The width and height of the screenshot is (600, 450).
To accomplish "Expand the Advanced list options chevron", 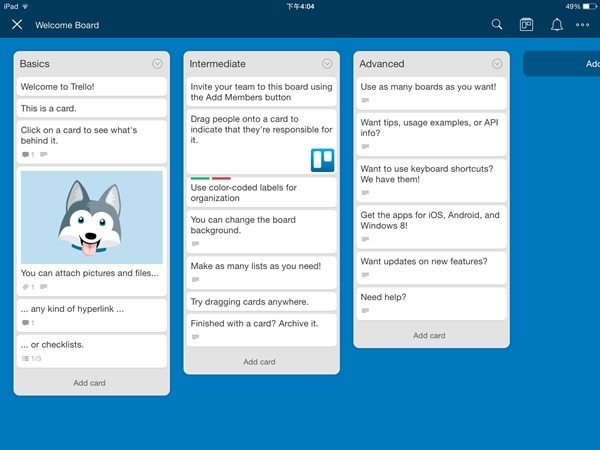I will click(497, 64).
